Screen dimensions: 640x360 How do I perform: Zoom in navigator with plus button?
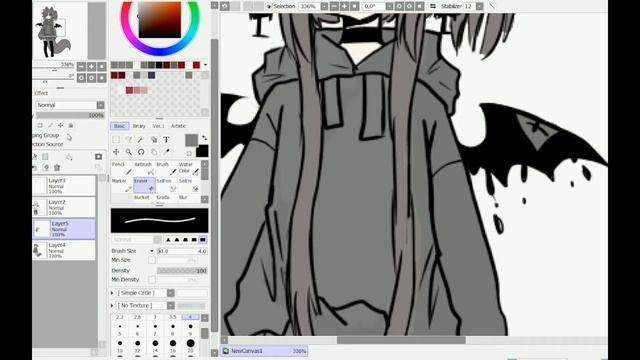point(91,67)
